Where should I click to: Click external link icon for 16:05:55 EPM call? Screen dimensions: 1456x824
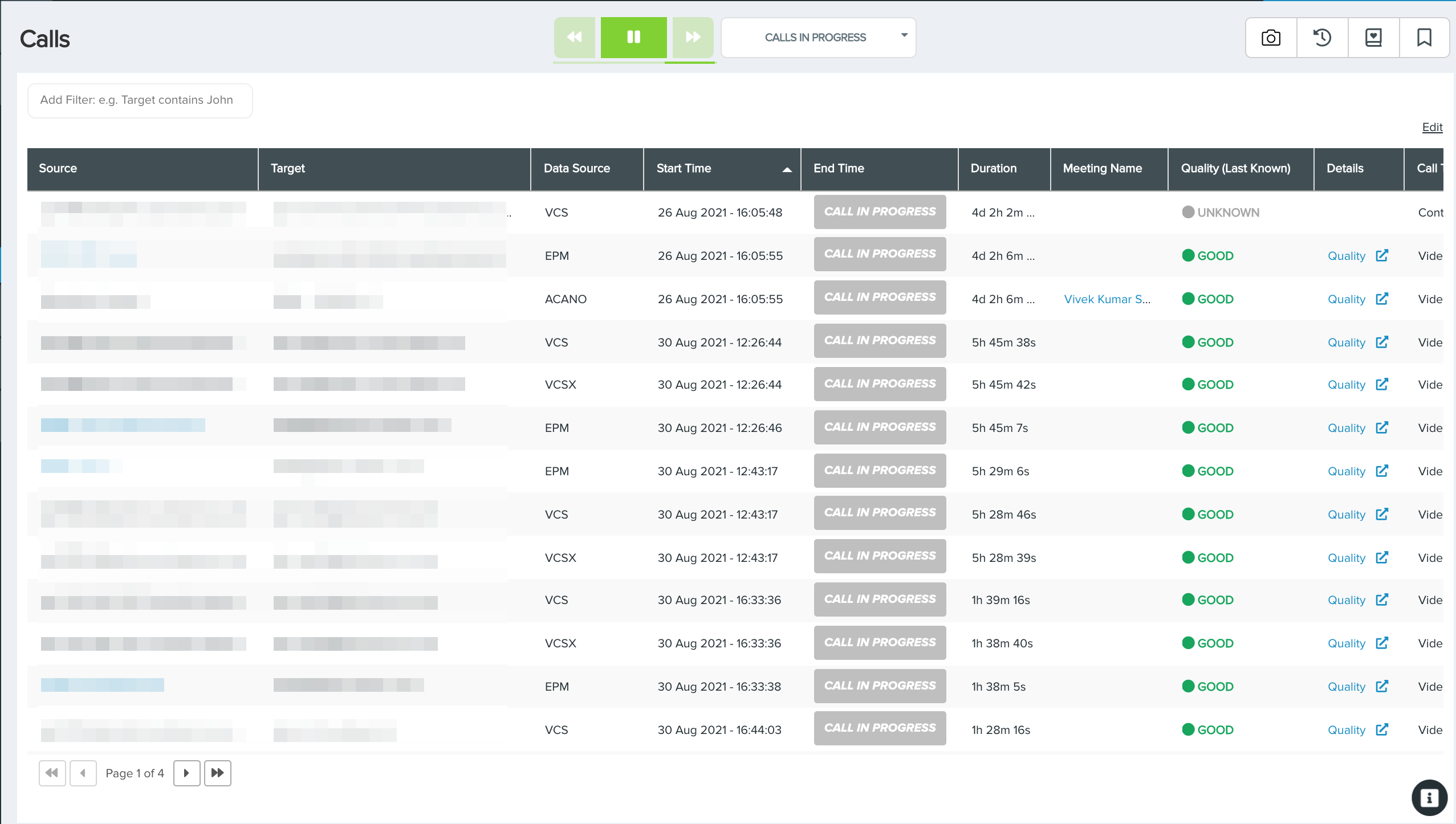click(1382, 255)
